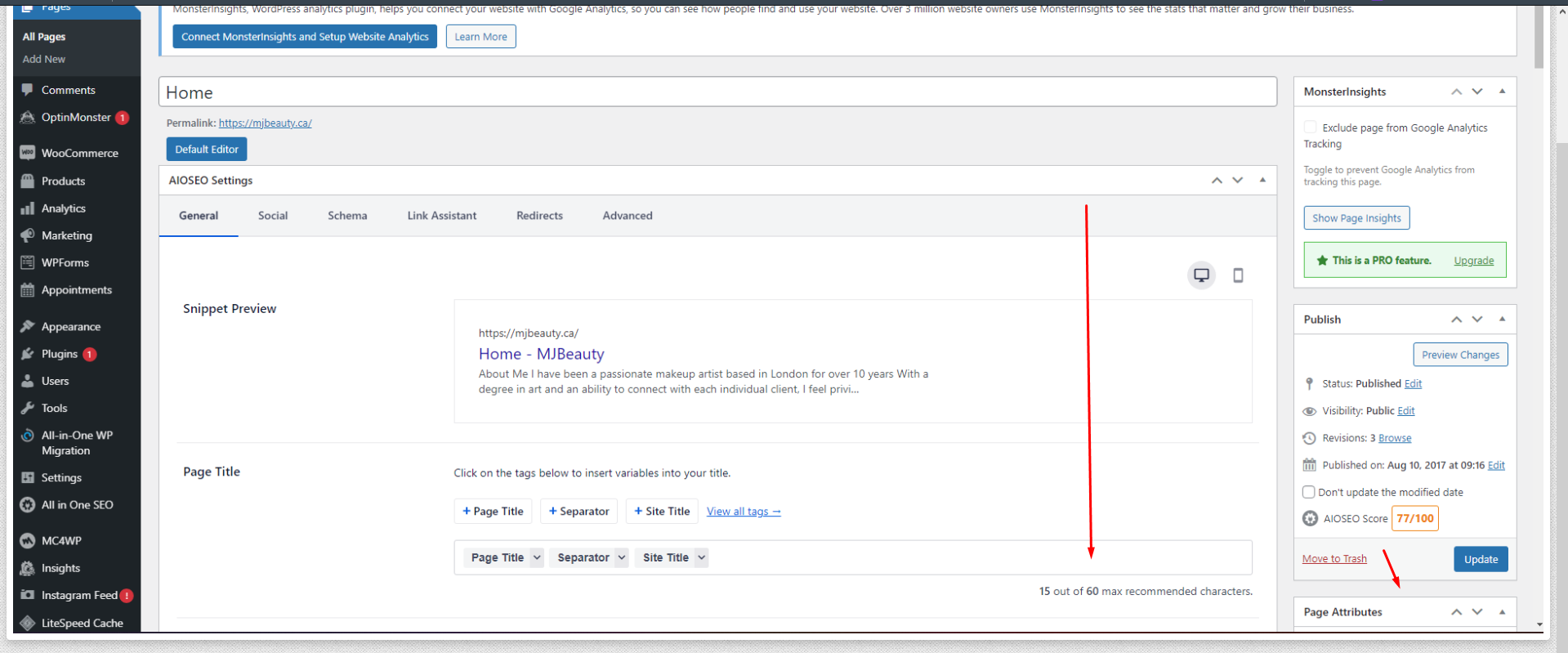Move AIOSEO Settings panel up

pos(1217,181)
